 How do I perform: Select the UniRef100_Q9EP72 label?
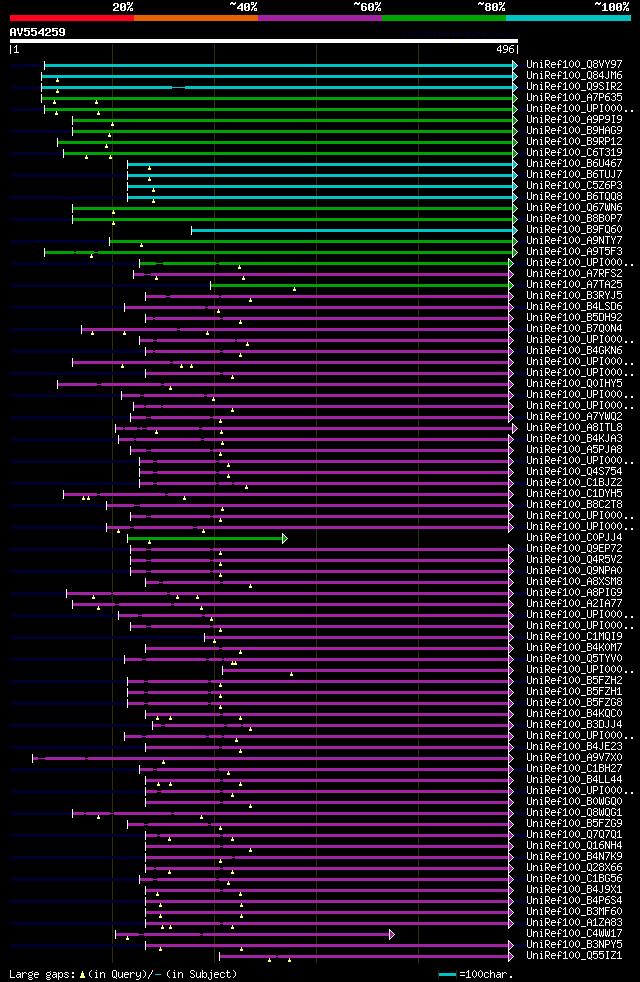click(x=574, y=549)
